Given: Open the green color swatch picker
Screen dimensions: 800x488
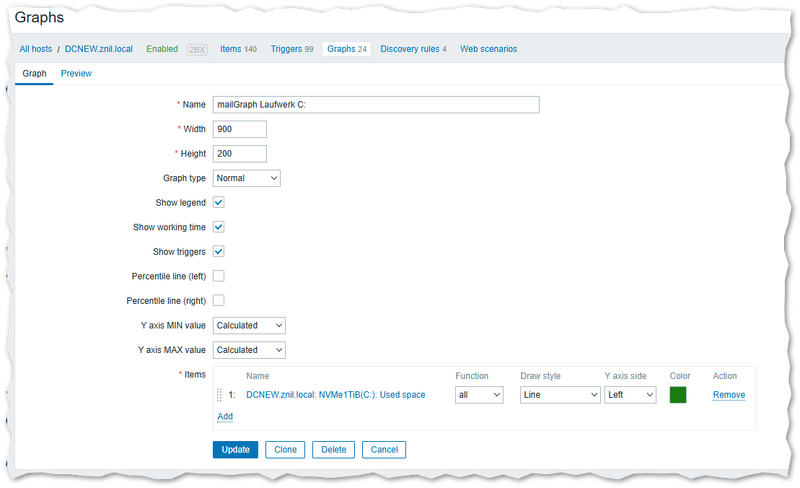Looking at the screenshot, I should (678, 395).
